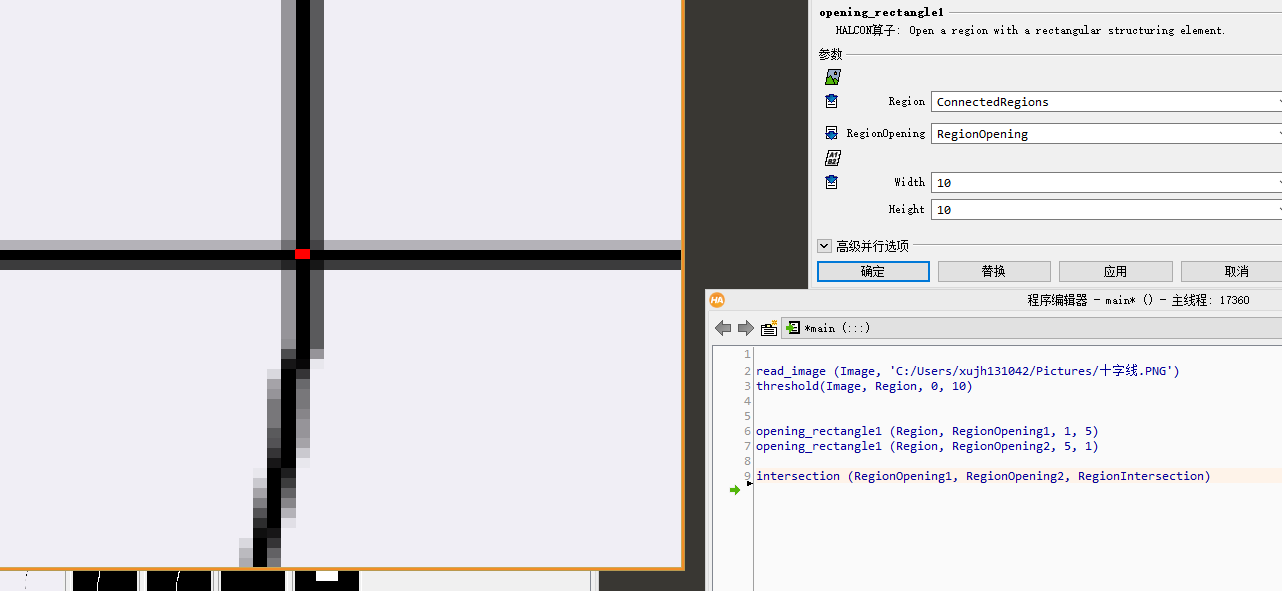Click the icon beside the Width parameter
1282x591 pixels.
[x=831, y=182]
